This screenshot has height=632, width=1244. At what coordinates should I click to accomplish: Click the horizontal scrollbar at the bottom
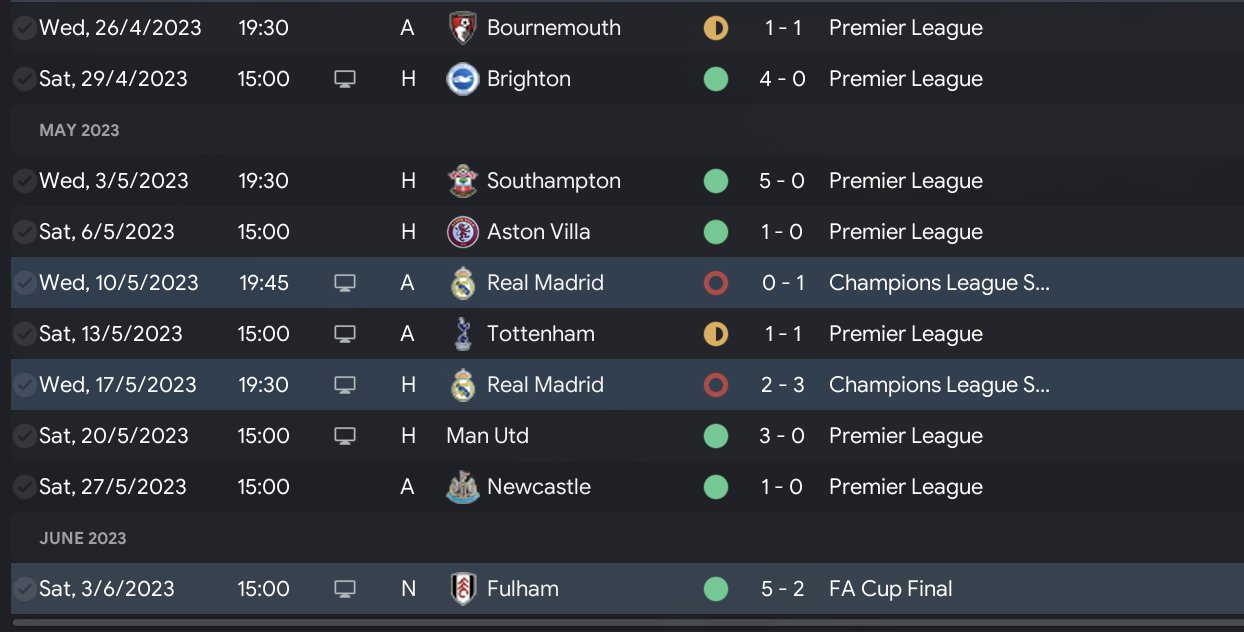pyautogui.click(x=622, y=625)
